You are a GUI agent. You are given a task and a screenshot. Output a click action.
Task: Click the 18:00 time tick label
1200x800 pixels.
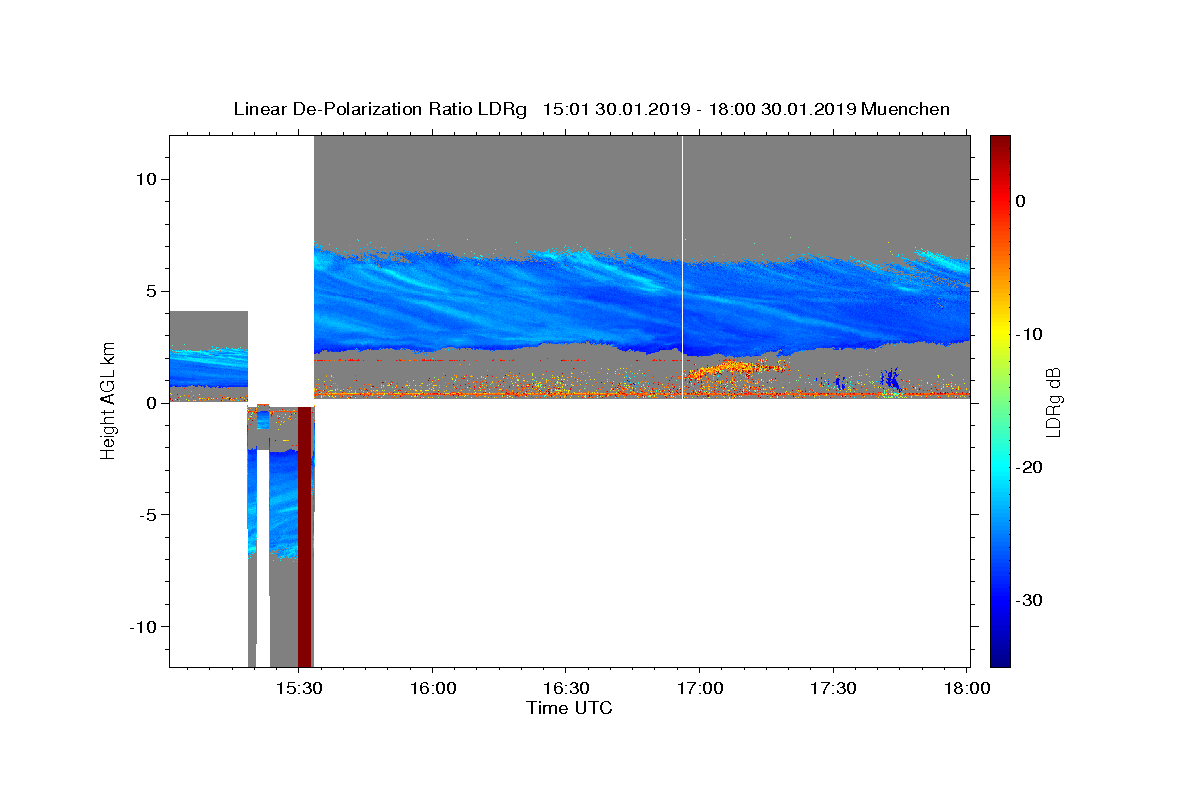966,689
